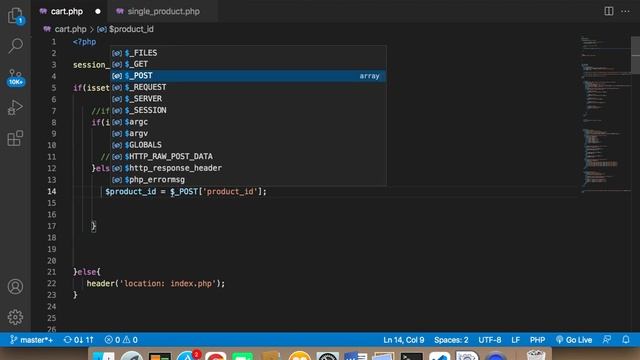Click the unsaved dot on cart.php tab
The height and width of the screenshot is (360, 640).
click(x=98, y=11)
